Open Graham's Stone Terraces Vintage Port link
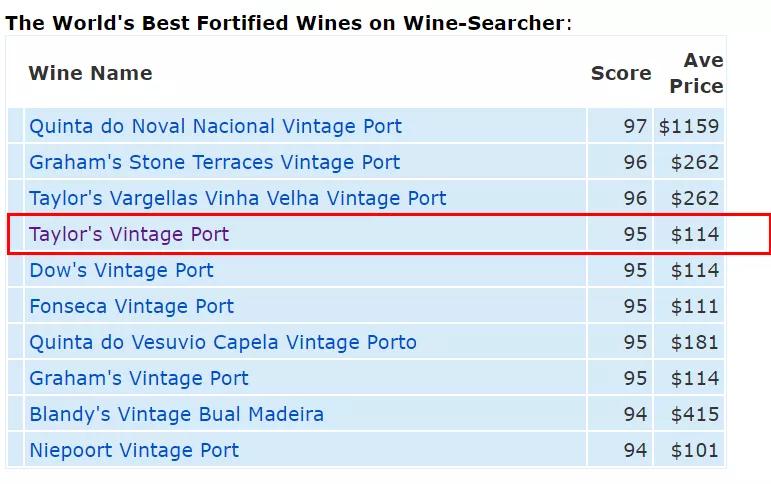Viewport: 771px width, 484px height. (x=214, y=163)
